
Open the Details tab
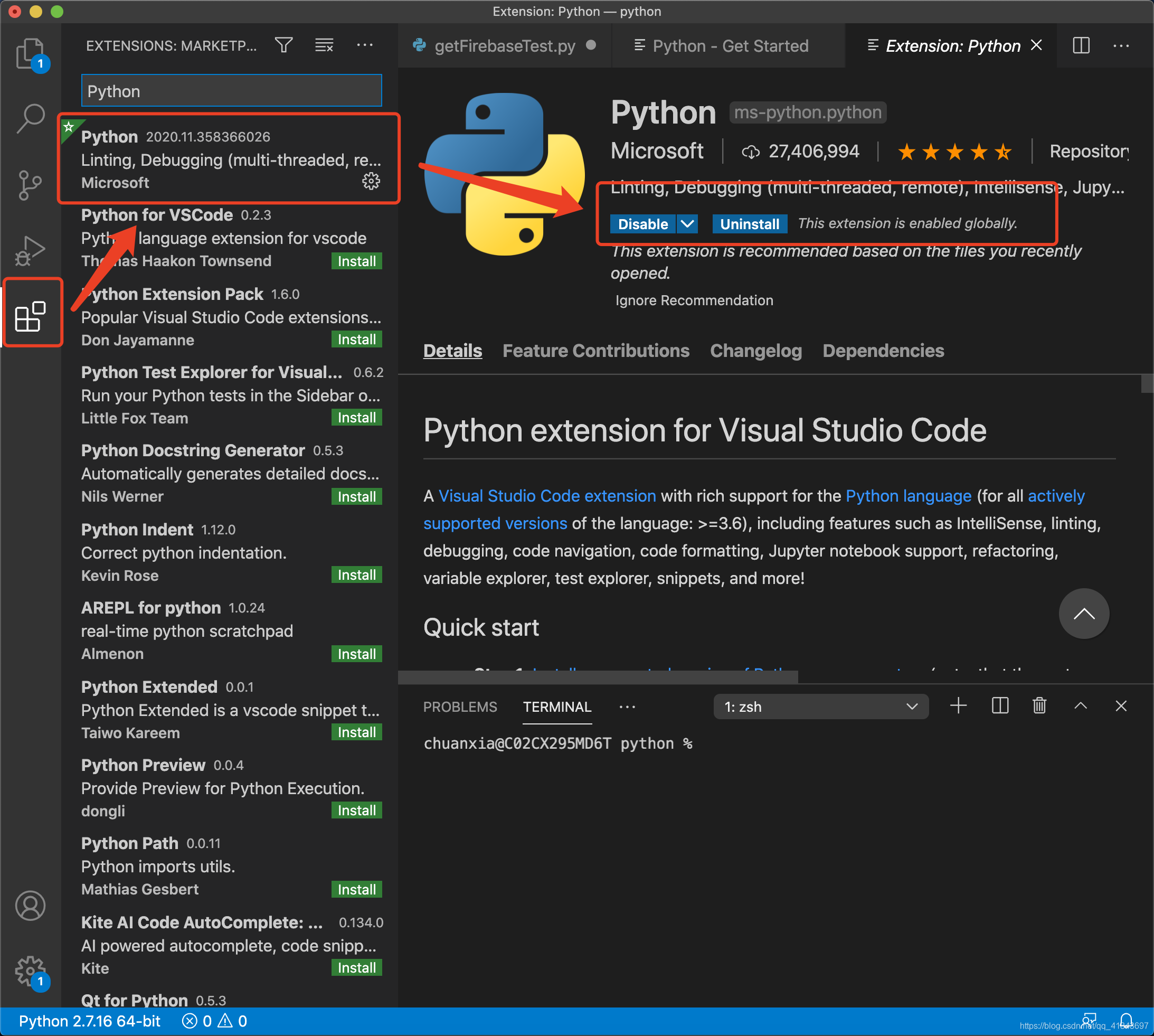click(452, 351)
